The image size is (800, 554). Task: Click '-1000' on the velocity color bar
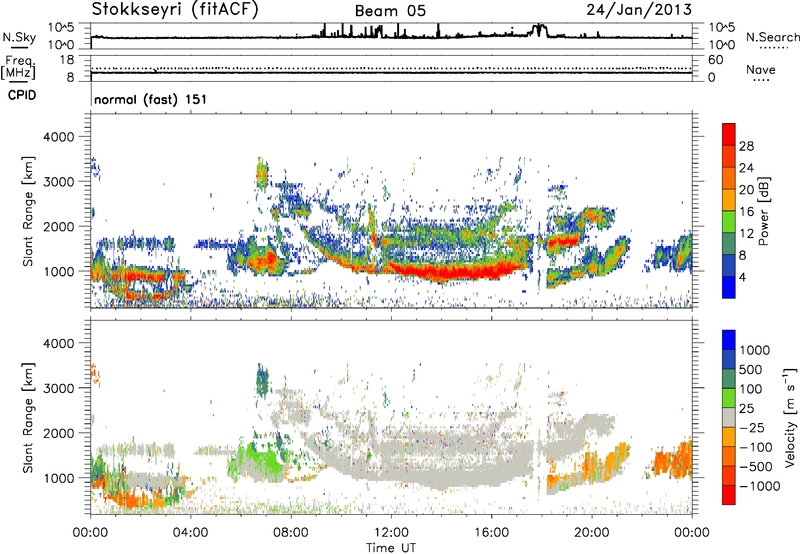click(760, 486)
